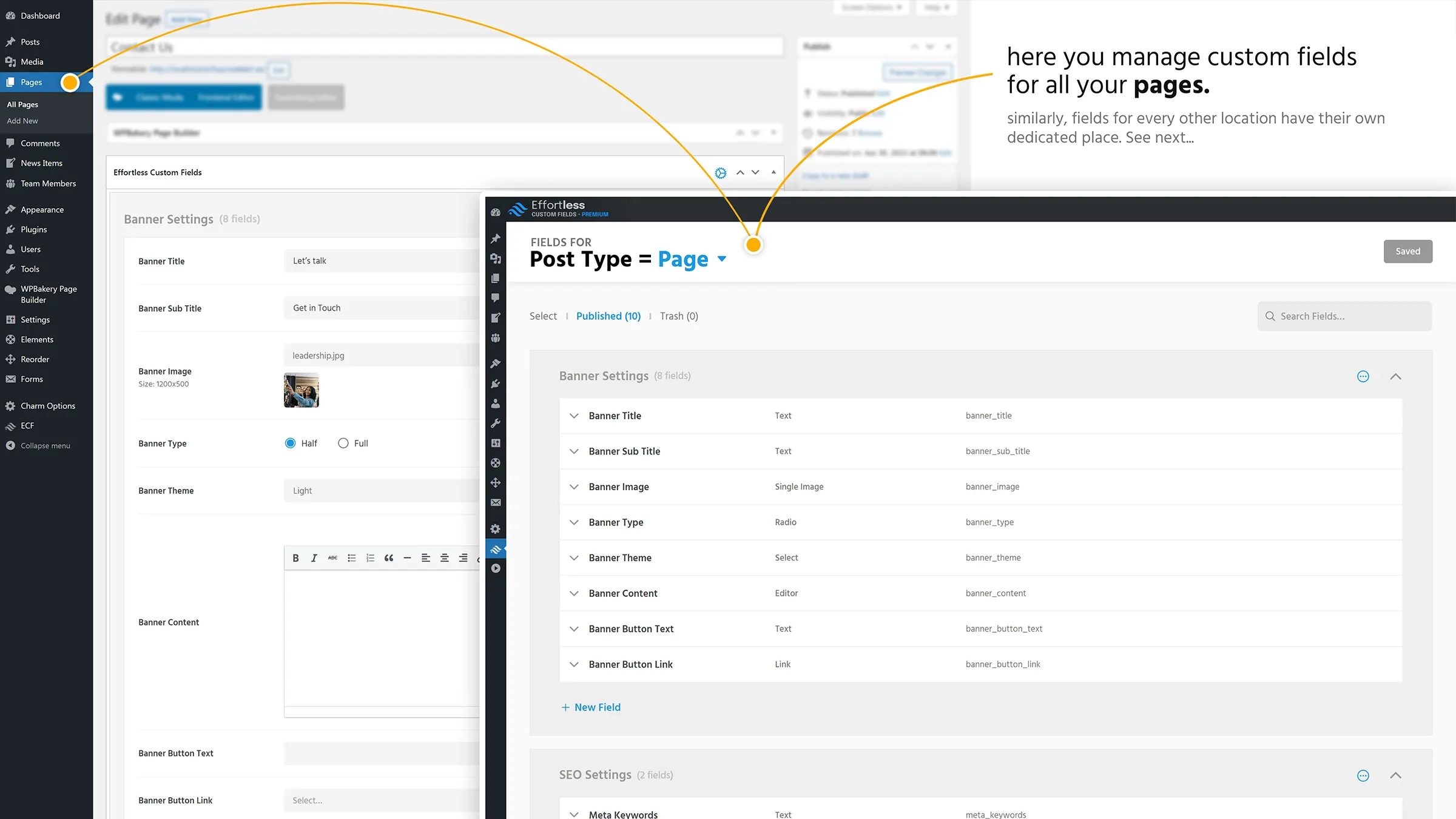1456x819 pixels.
Task: Insert a horizontal line in editor
Action: [x=407, y=558]
